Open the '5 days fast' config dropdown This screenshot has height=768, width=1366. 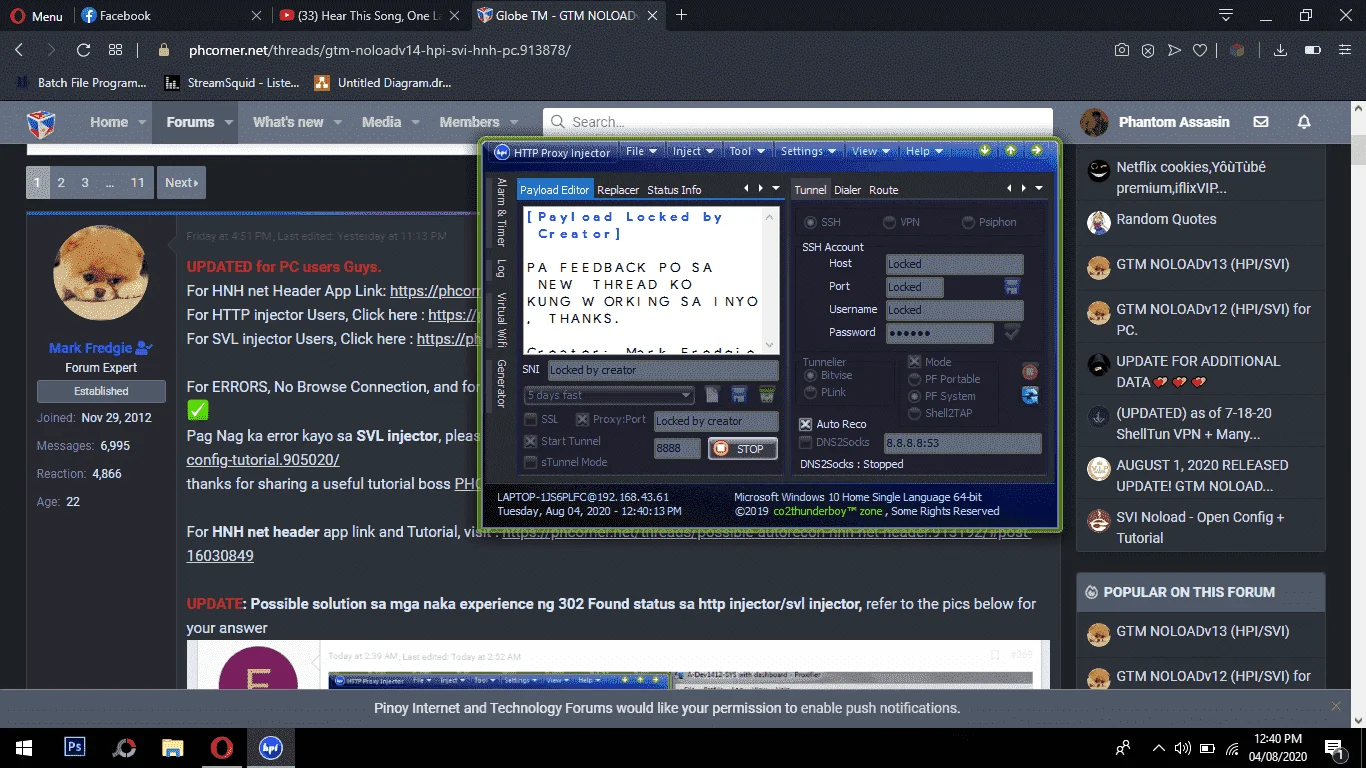(608, 395)
